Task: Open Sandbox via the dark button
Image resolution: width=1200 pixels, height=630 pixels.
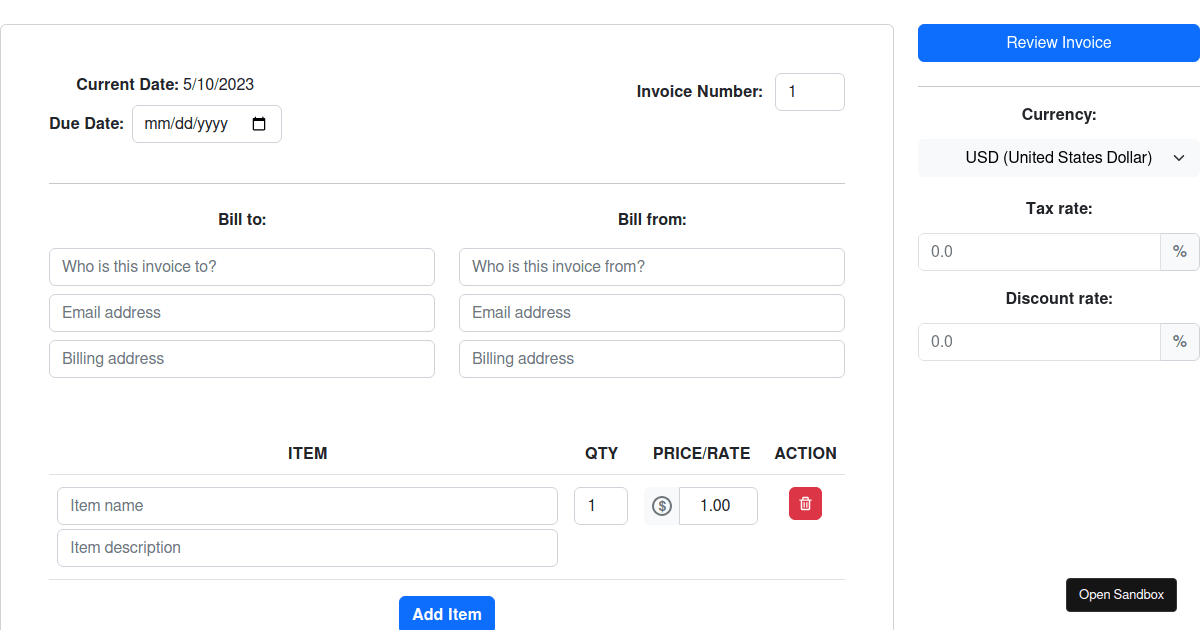Action: coord(1121,594)
